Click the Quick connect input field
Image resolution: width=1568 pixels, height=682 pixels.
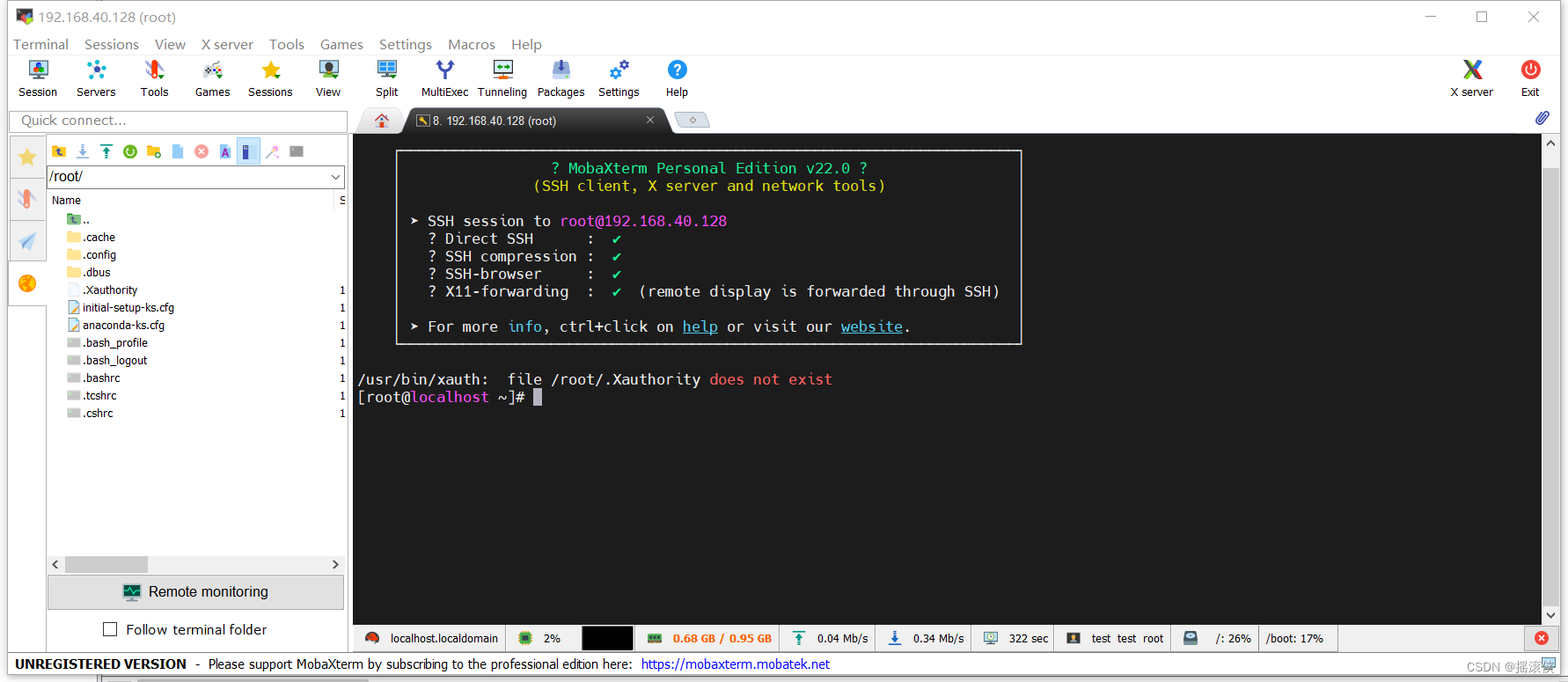179,121
